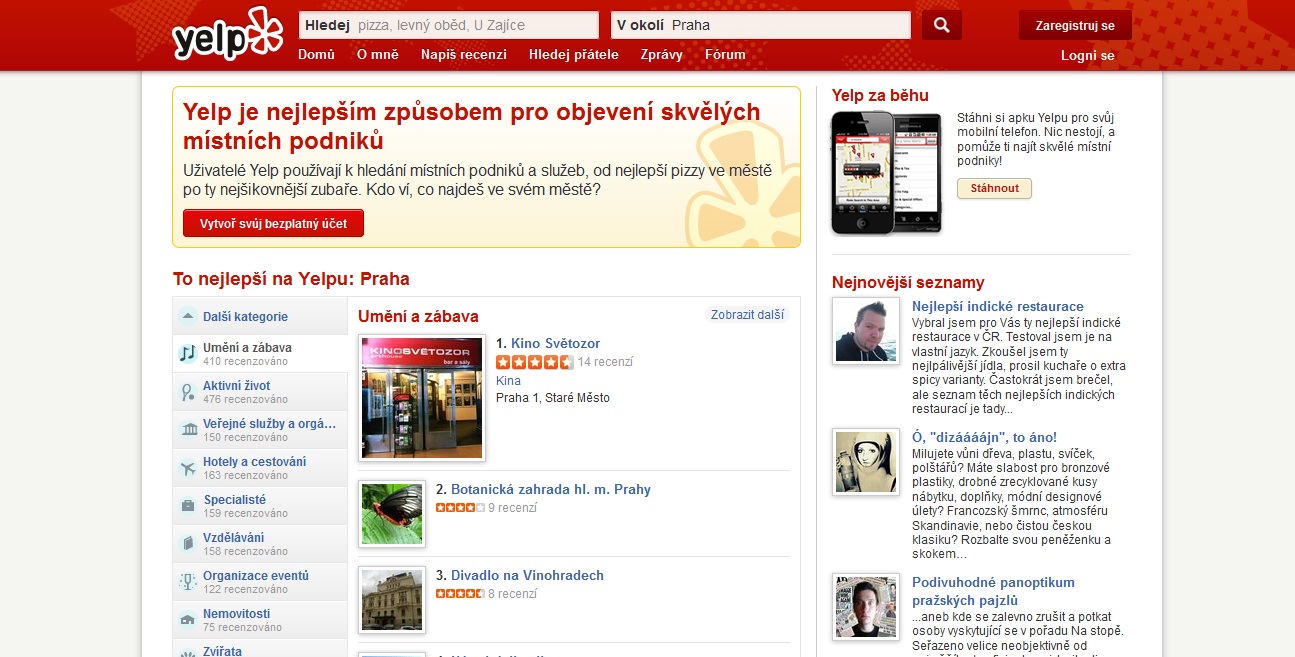Click the star rating of Botanická zahrada
Viewport: 1295px width, 657px height.
tap(460, 508)
